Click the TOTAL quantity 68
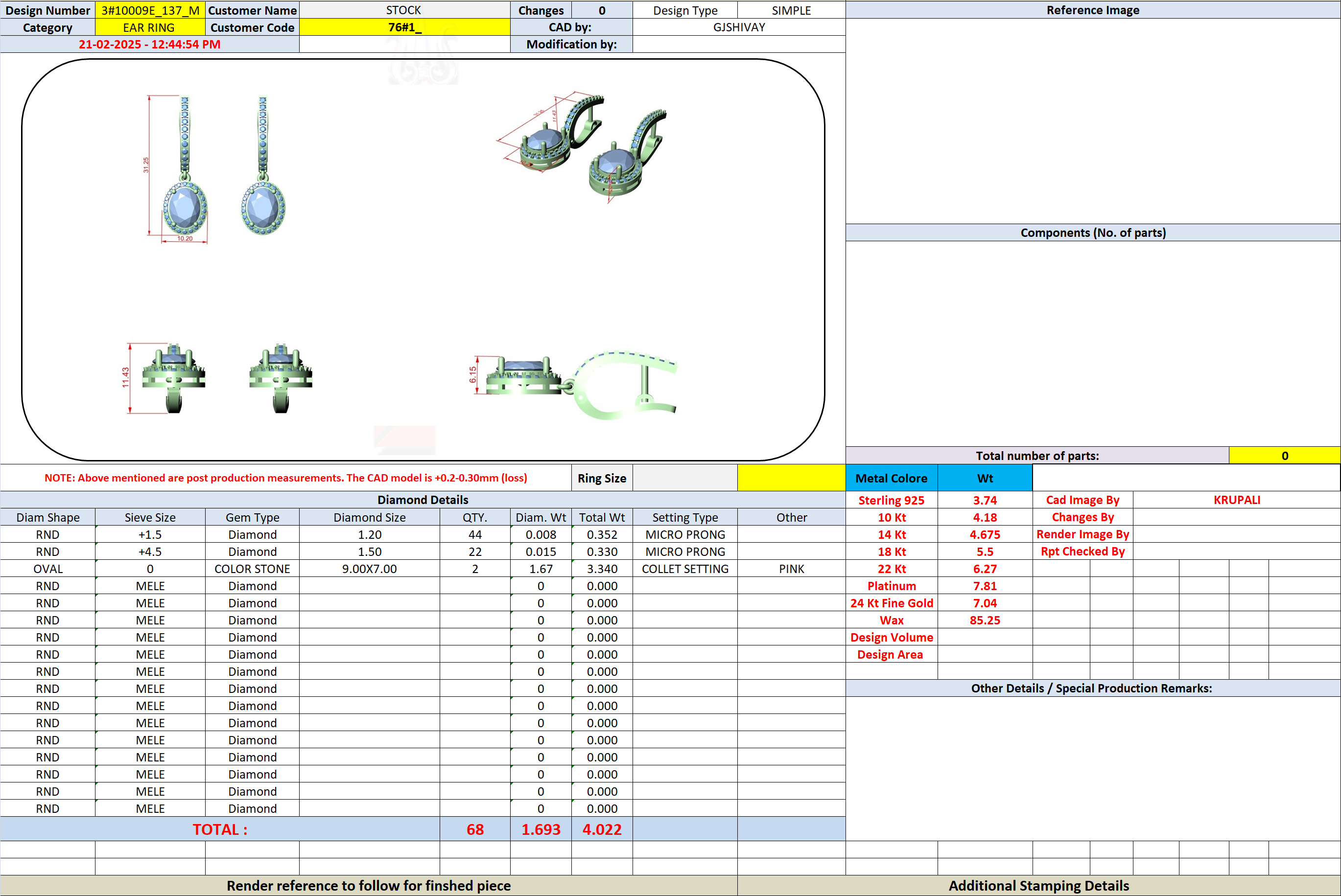The image size is (1341, 896). [475, 829]
